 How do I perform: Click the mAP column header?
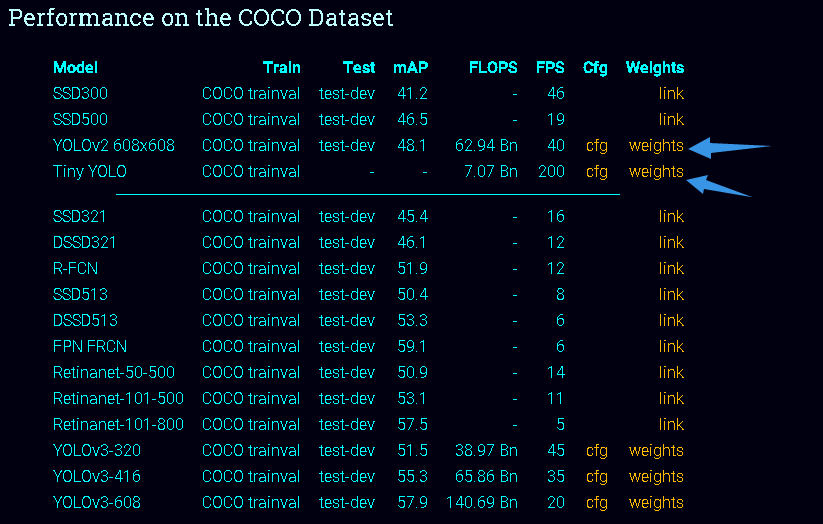pos(410,67)
